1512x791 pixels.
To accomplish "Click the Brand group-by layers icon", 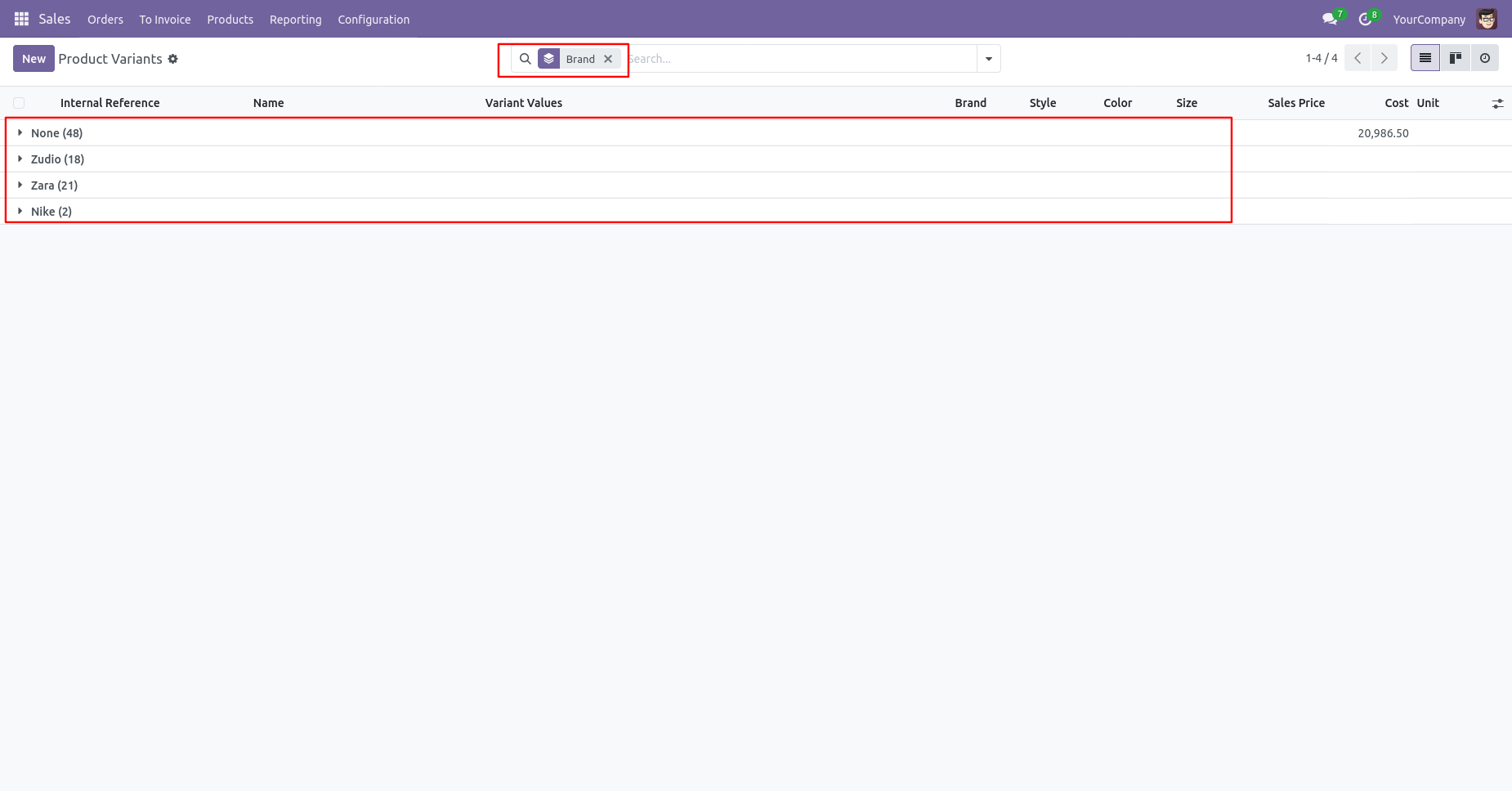I will 549,59.
